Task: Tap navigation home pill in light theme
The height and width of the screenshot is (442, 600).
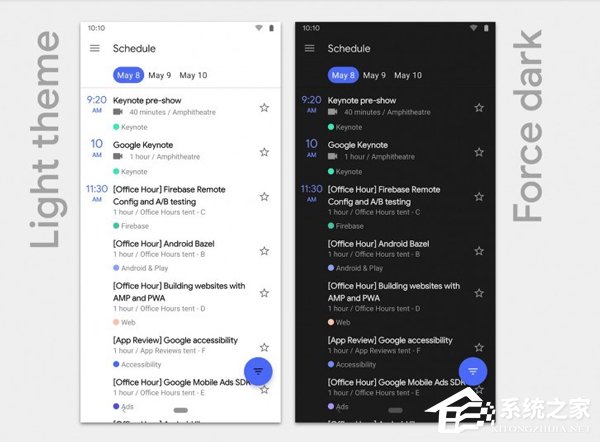Action: (x=181, y=410)
